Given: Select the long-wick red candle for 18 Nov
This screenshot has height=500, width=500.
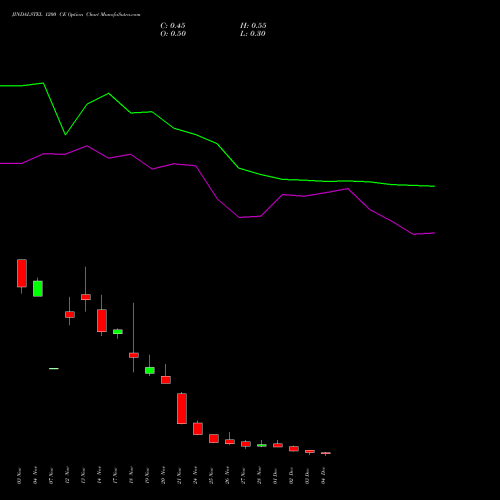Looking at the screenshot, I should tap(134, 355).
